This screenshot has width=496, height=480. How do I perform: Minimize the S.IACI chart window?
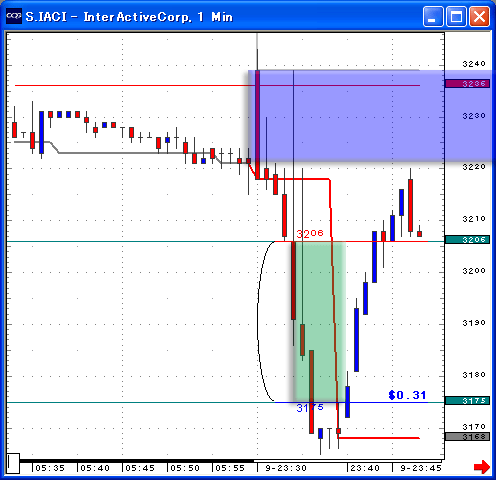(x=433, y=16)
